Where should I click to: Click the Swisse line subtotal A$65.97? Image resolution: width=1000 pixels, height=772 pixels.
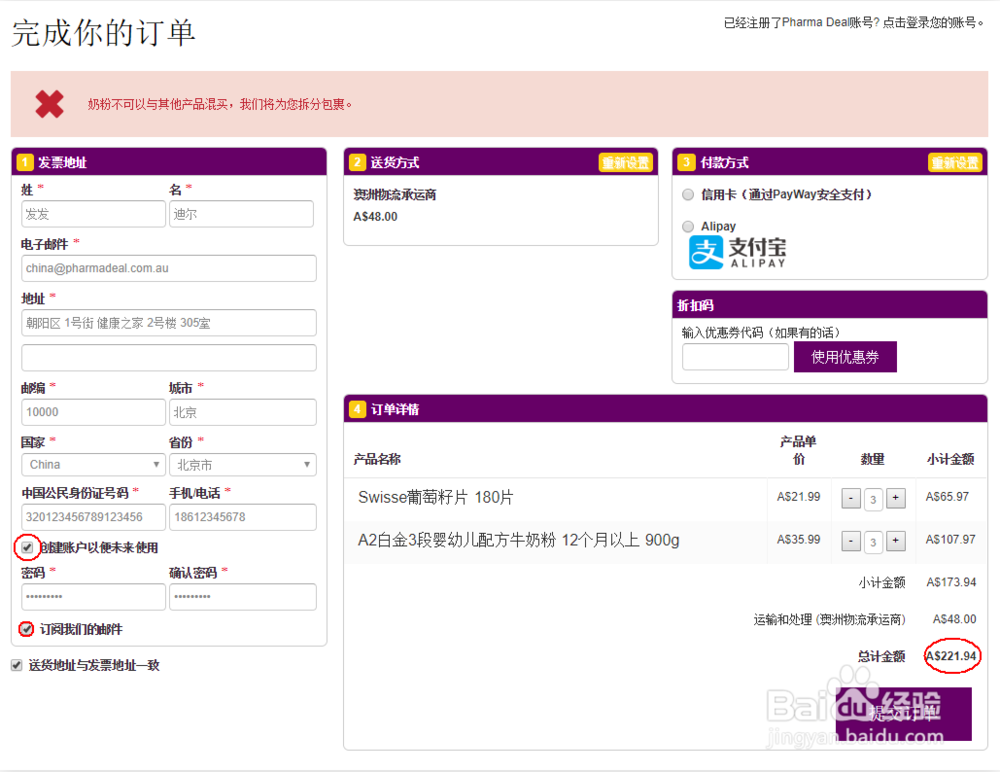click(947, 496)
